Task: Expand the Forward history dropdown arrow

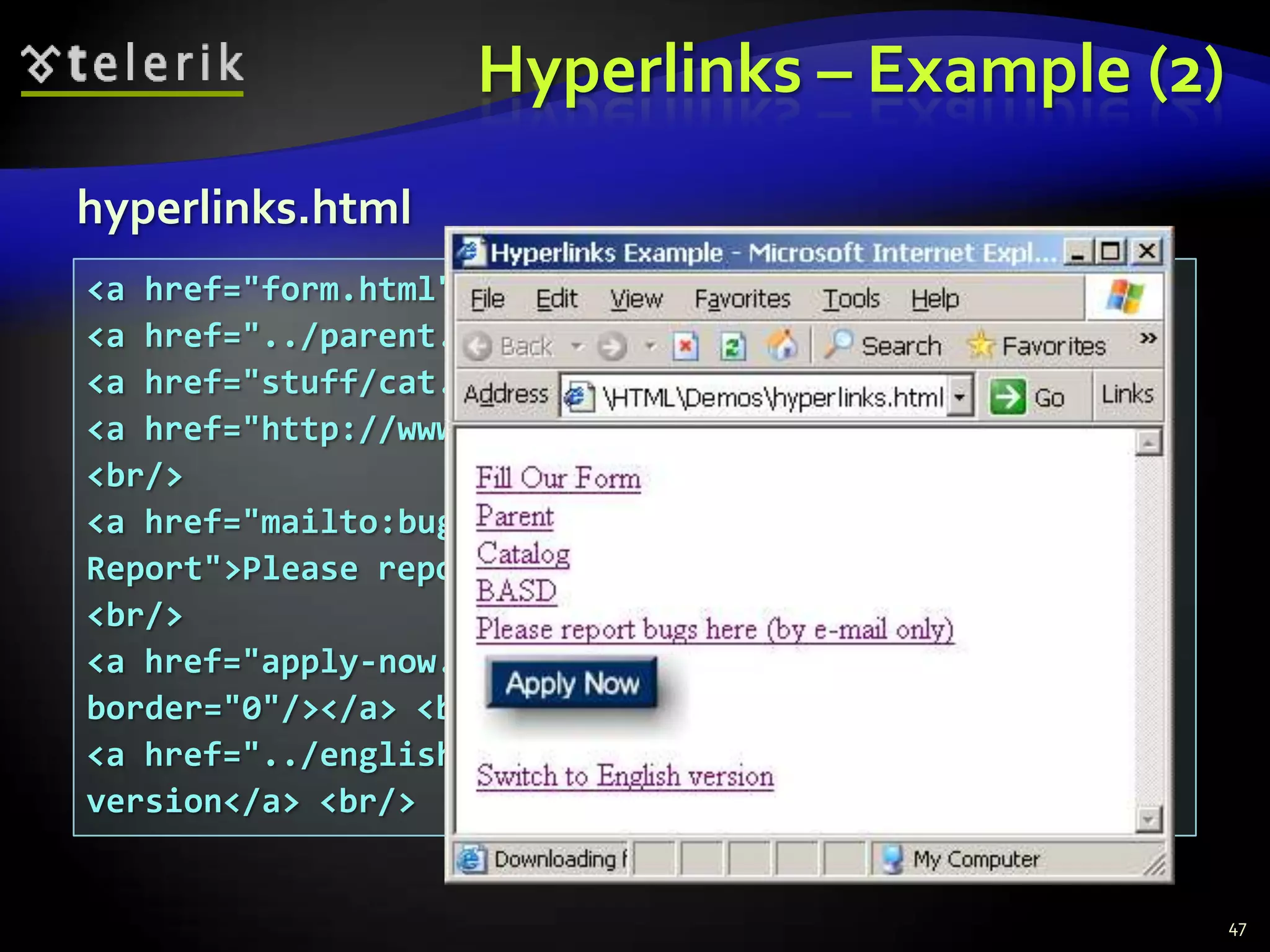Action: (651, 346)
